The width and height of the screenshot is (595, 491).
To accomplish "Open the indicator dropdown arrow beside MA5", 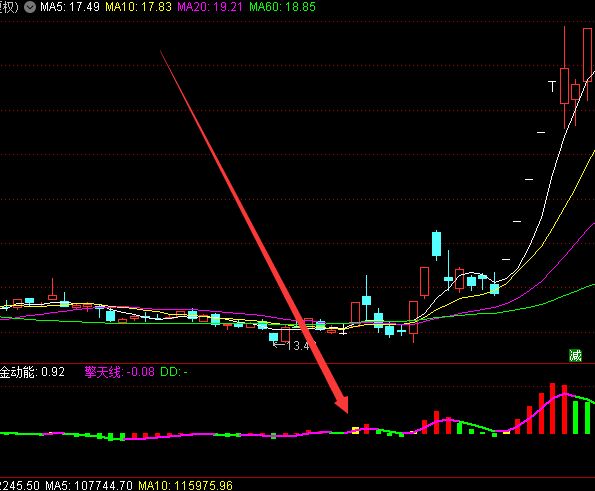I will (x=30, y=7).
